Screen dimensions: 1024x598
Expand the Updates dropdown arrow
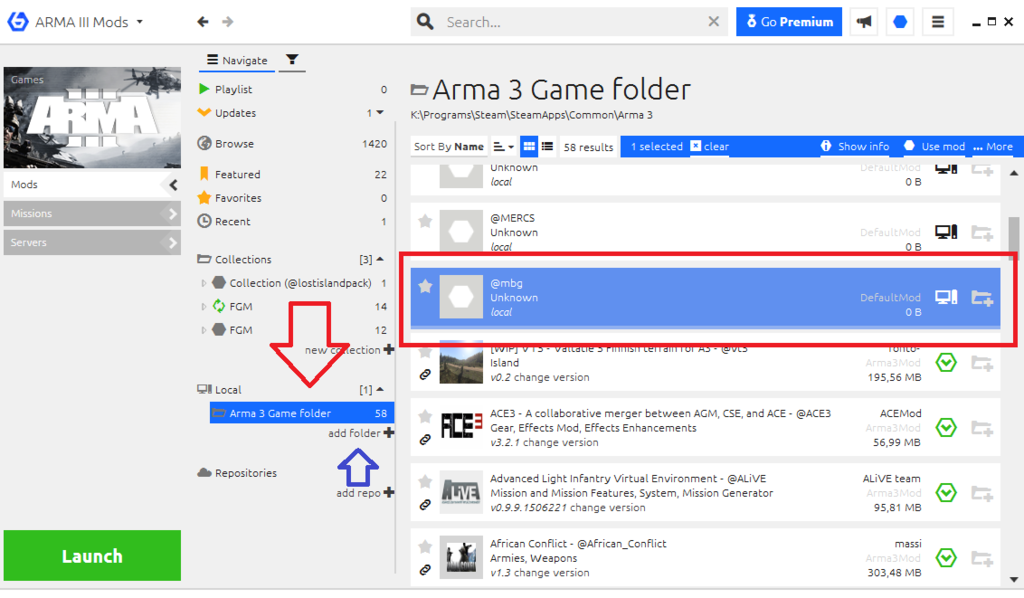click(x=381, y=112)
